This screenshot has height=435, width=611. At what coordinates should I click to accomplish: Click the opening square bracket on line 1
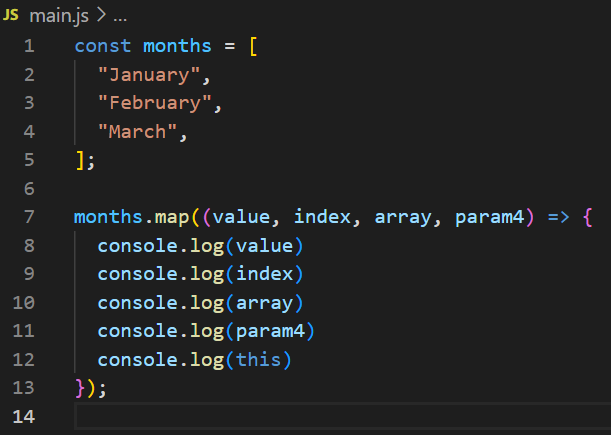pos(253,47)
